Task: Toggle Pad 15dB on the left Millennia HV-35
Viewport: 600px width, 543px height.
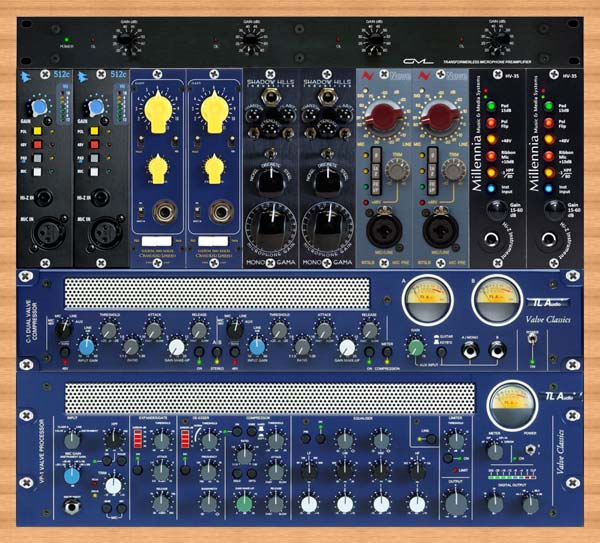Action: point(491,106)
